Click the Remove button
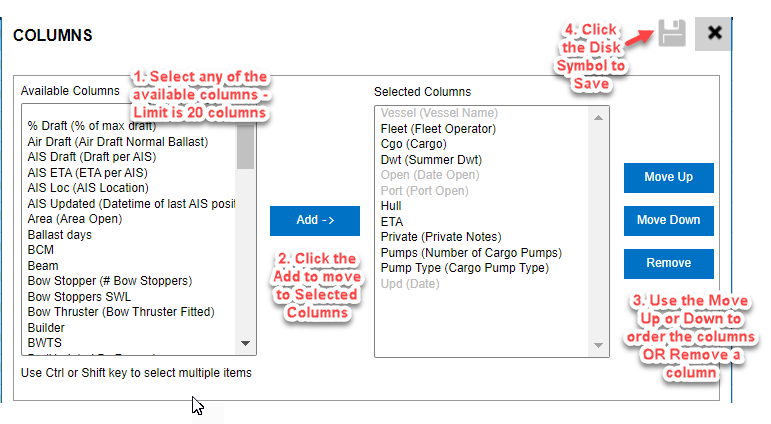The image size is (771, 424). 668,263
